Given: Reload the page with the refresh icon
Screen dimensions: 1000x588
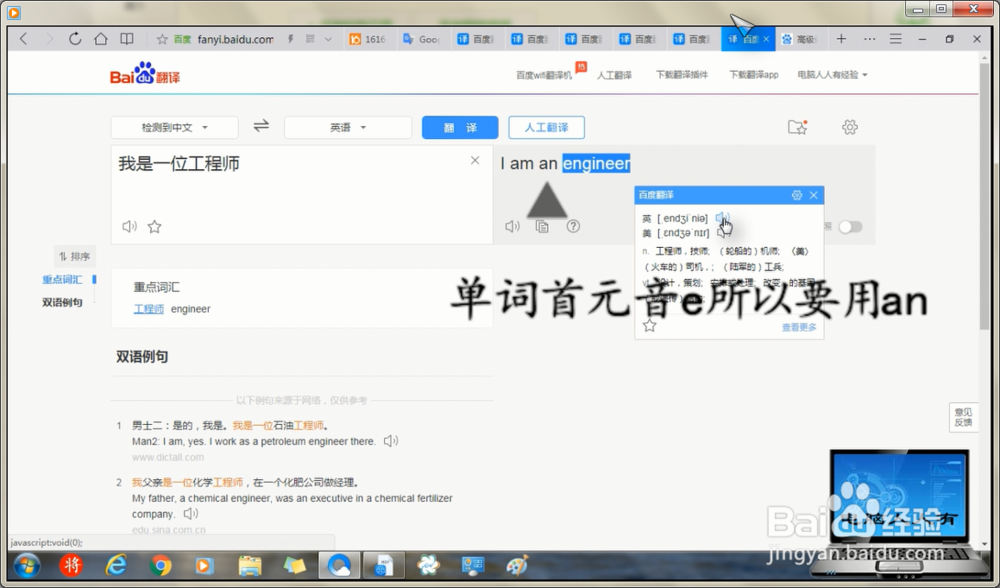Looking at the screenshot, I should (x=75, y=39).
